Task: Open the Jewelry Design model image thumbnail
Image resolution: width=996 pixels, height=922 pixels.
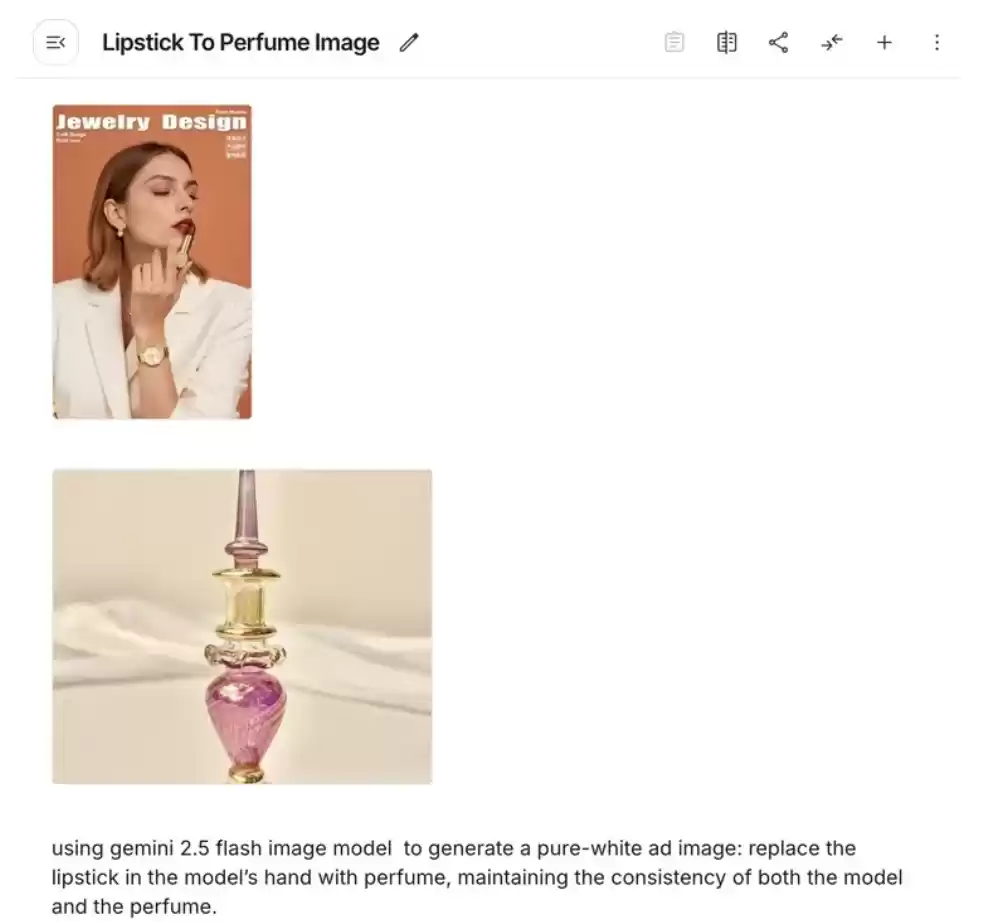Action: point(152,262)
